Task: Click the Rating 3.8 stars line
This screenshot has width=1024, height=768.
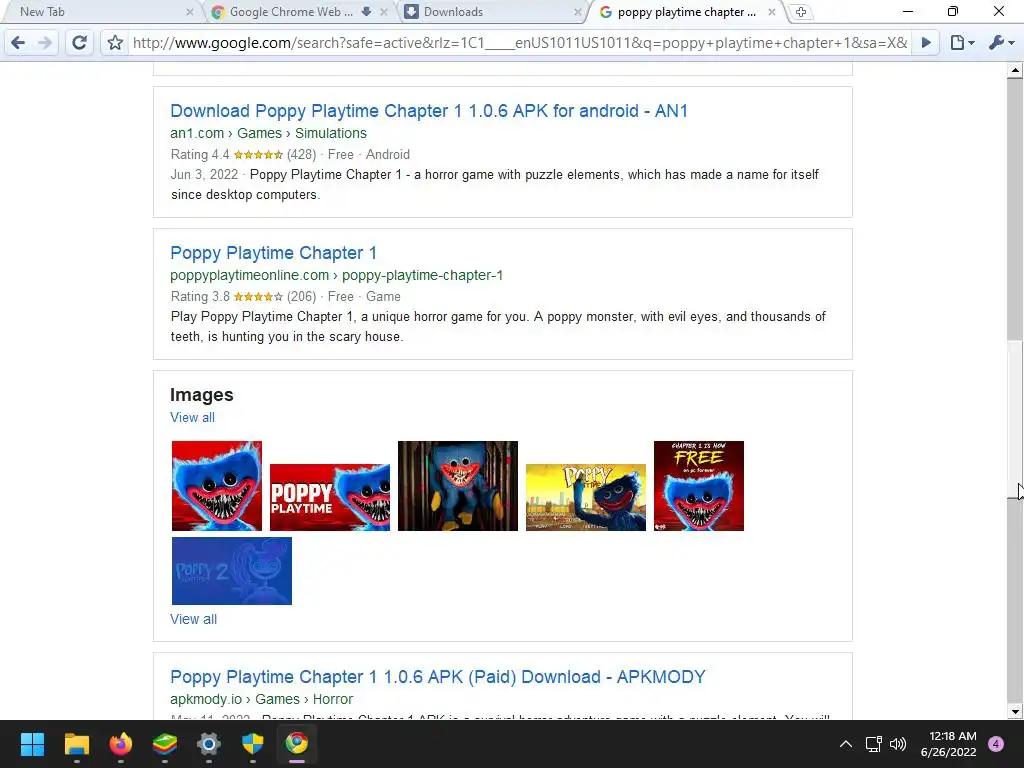Action: click(x=285, y=296)
